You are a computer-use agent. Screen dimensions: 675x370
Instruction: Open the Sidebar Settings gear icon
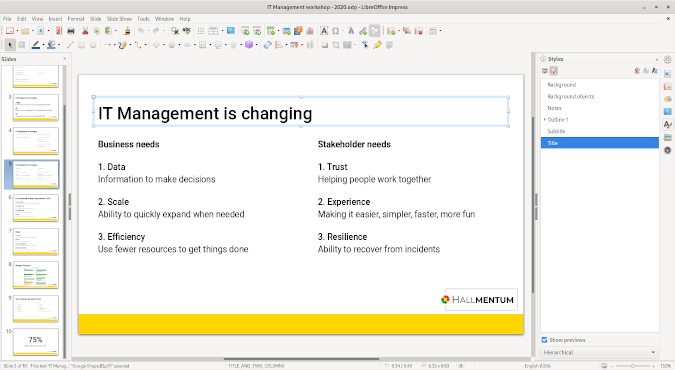pyautogui.click(x=668, y=59)
